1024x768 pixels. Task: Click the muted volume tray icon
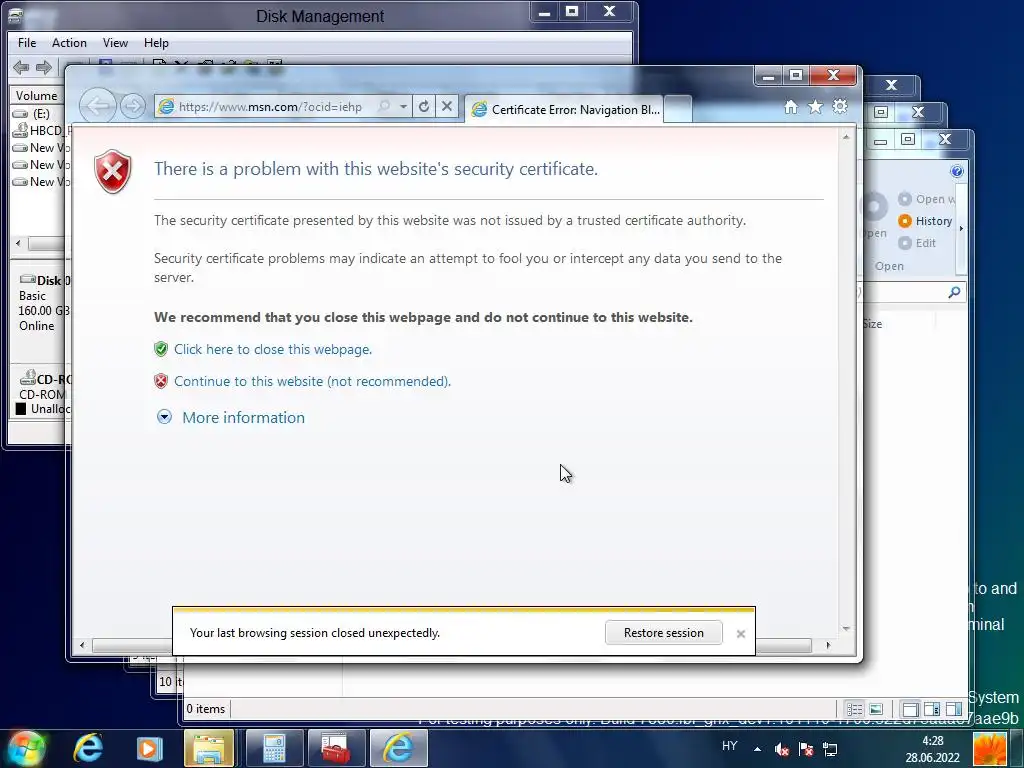[x=782, y=749]
